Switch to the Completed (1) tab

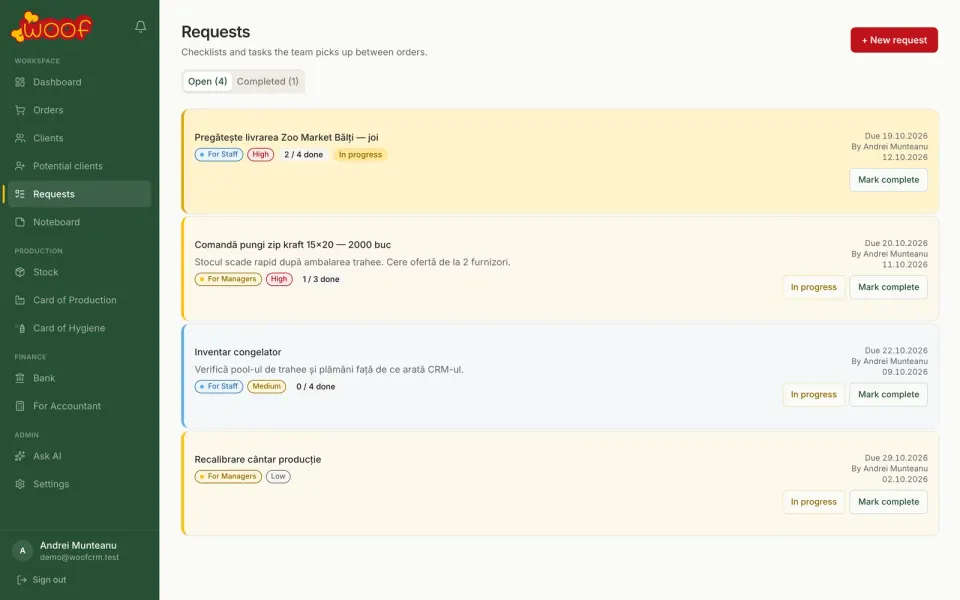(268, 81)
